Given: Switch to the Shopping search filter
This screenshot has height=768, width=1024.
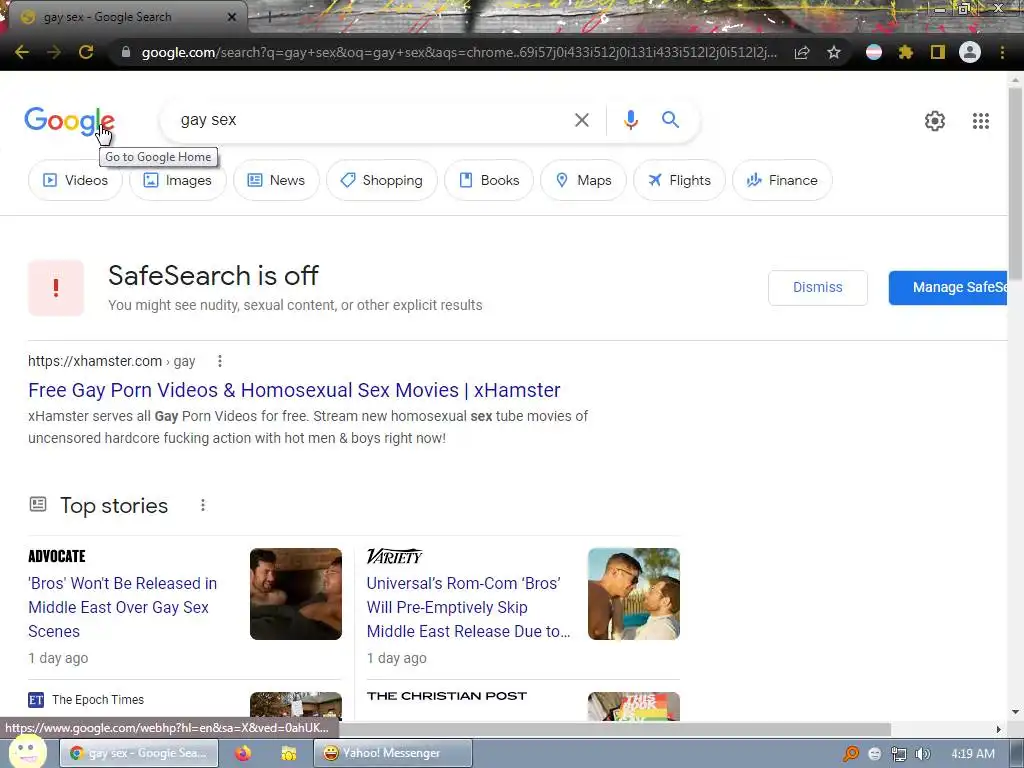Looking at the screenshot, I should [x=382, y=180].
